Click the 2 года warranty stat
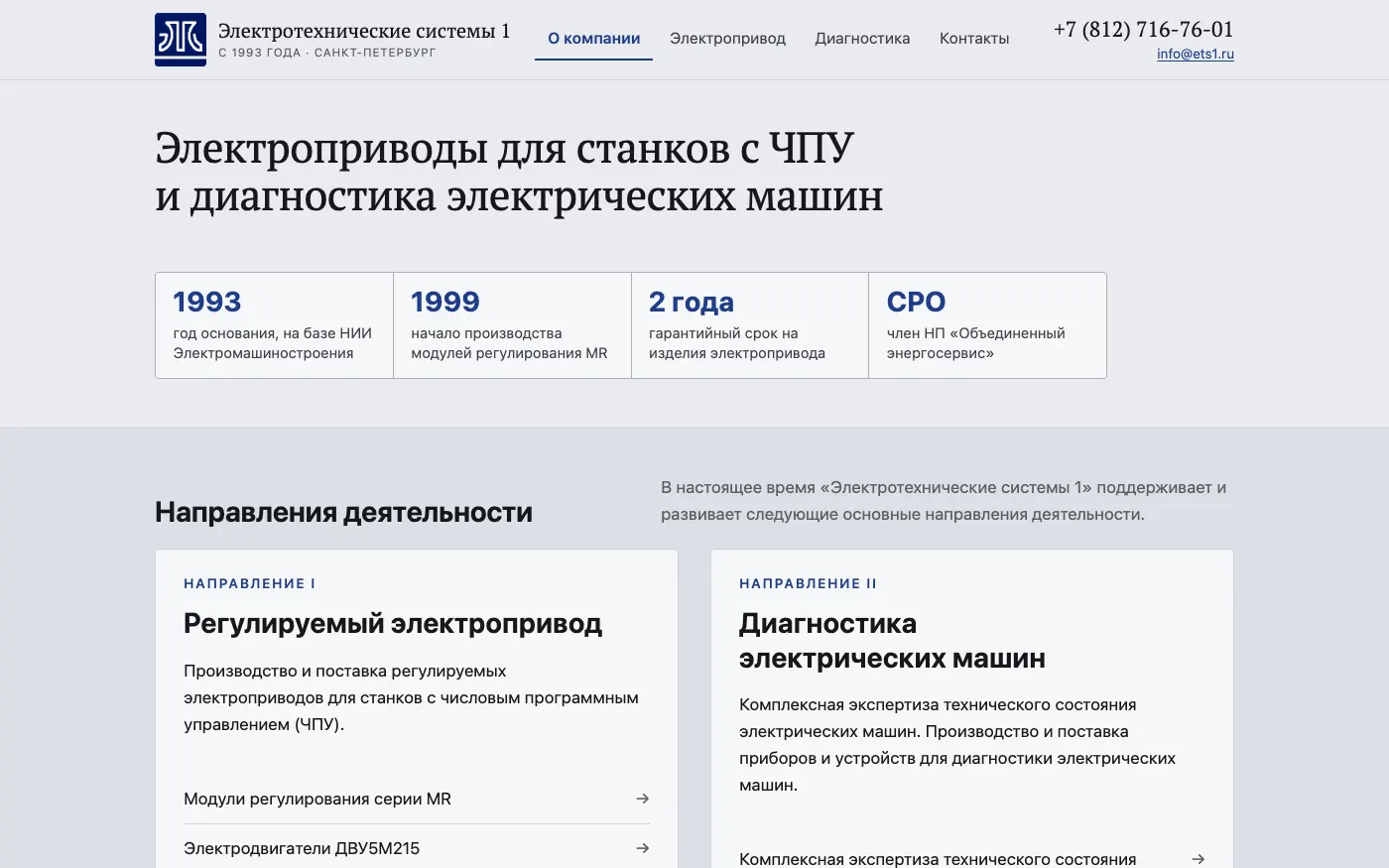The image size is (1389, 868). click(x=750, y=325)
